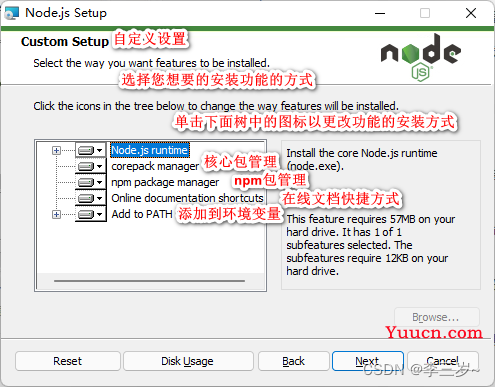The width and height of the screenshot is (495, 387).
Task: Click the 'Install the core Node.js runtime' description
Action: tap(362, 159)
